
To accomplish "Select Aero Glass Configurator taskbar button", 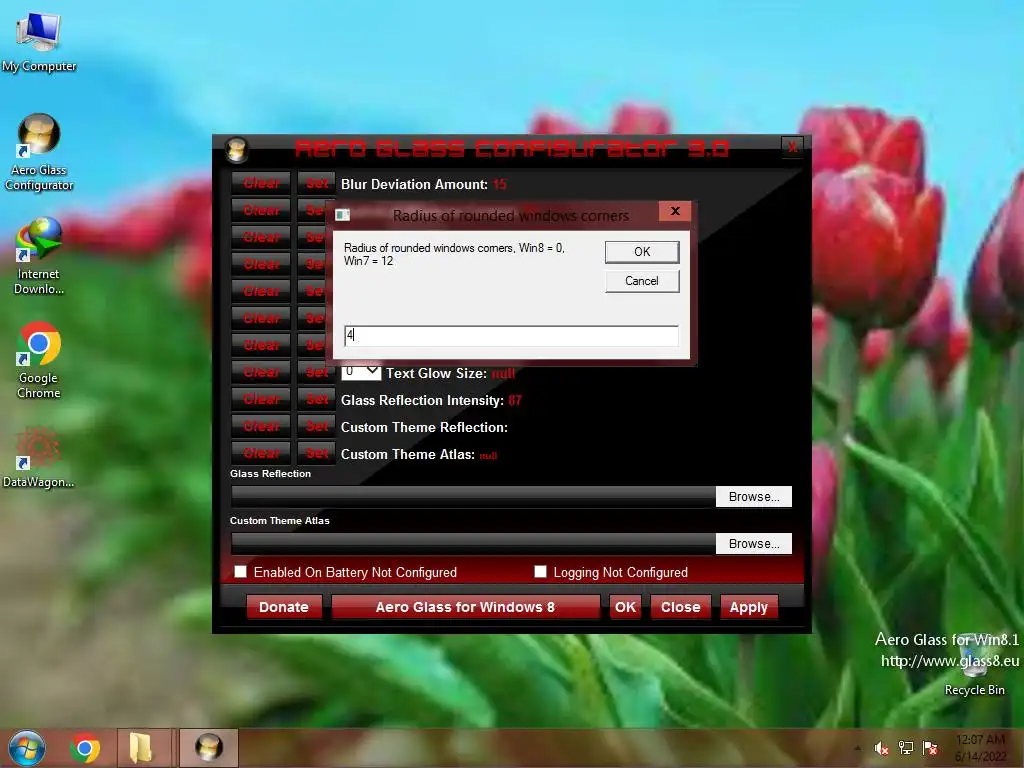I will (x=209, y=748).
